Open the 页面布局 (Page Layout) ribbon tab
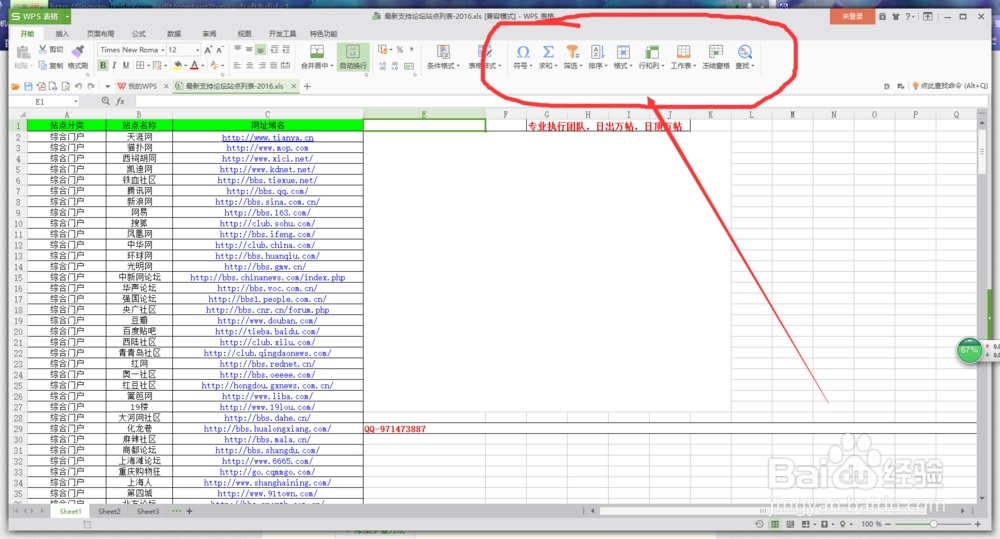The image size is (1000, 539). (x=100, y=34)
